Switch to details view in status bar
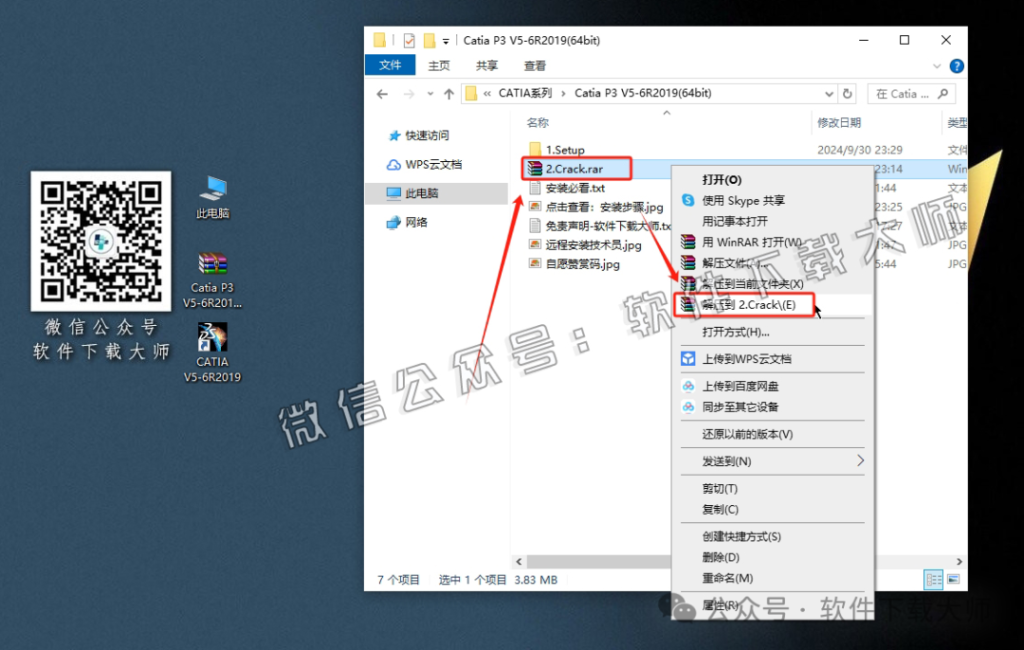This screenshot has width=1024, height=650. click(934, 579)
